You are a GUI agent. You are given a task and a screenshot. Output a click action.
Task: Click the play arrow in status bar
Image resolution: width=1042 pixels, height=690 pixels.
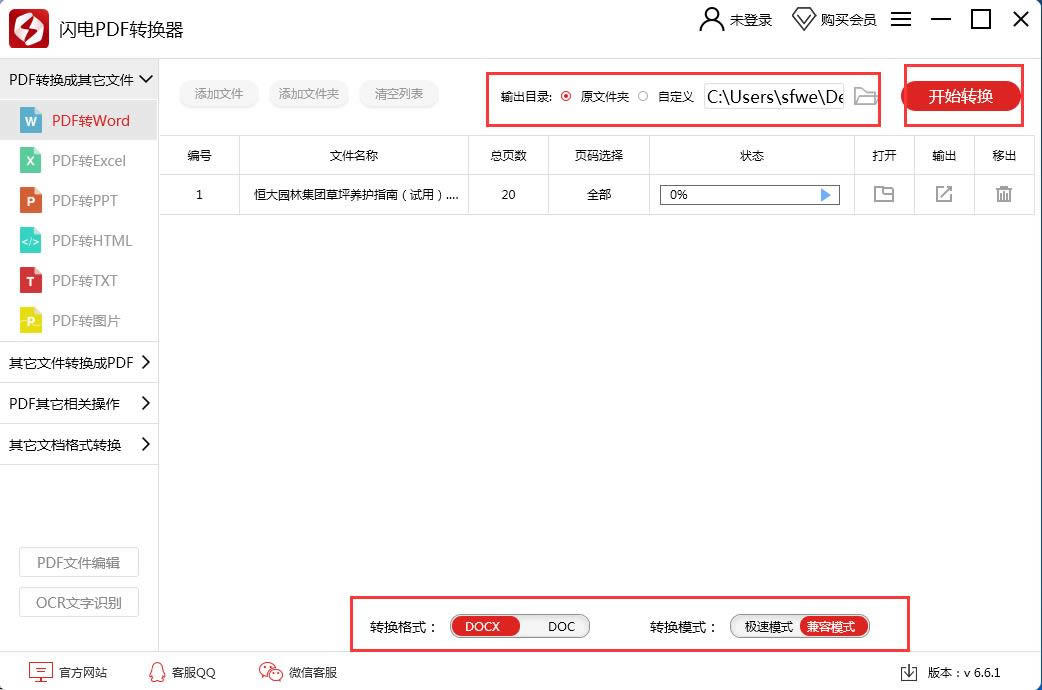point(825,195)
